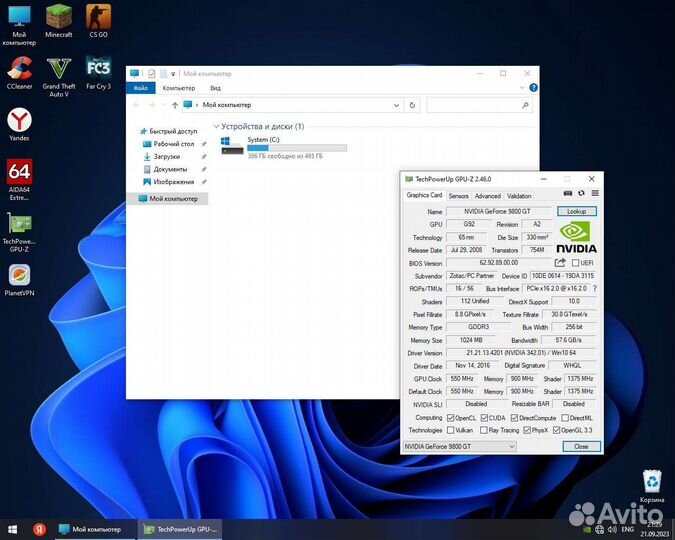Open the Yandex browser desktop icon
Image resolution: width=675 pixels, height=540 pixels.
point(19,124)
